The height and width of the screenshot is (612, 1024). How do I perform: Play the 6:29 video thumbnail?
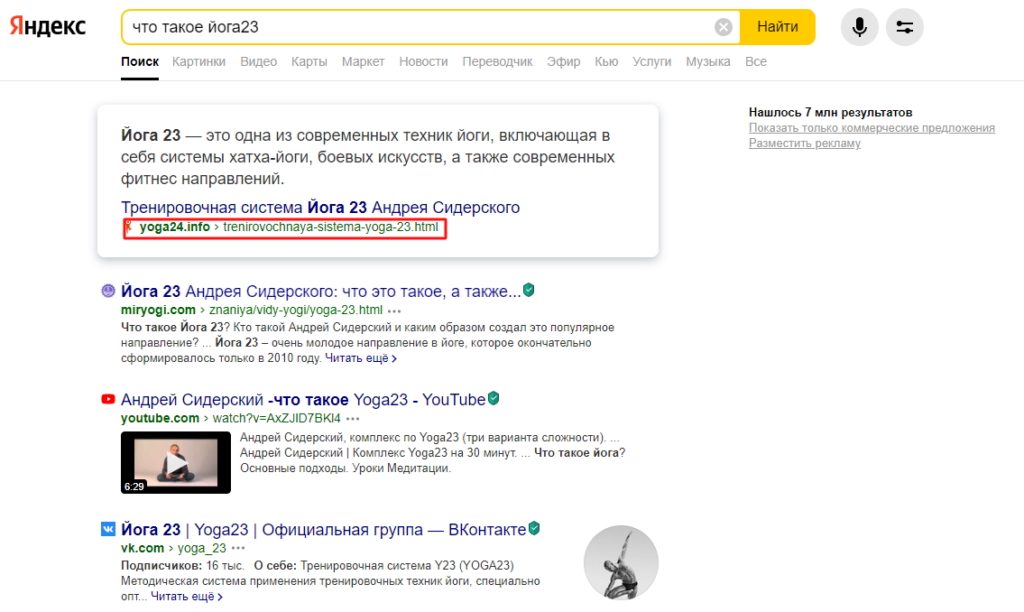176,462
